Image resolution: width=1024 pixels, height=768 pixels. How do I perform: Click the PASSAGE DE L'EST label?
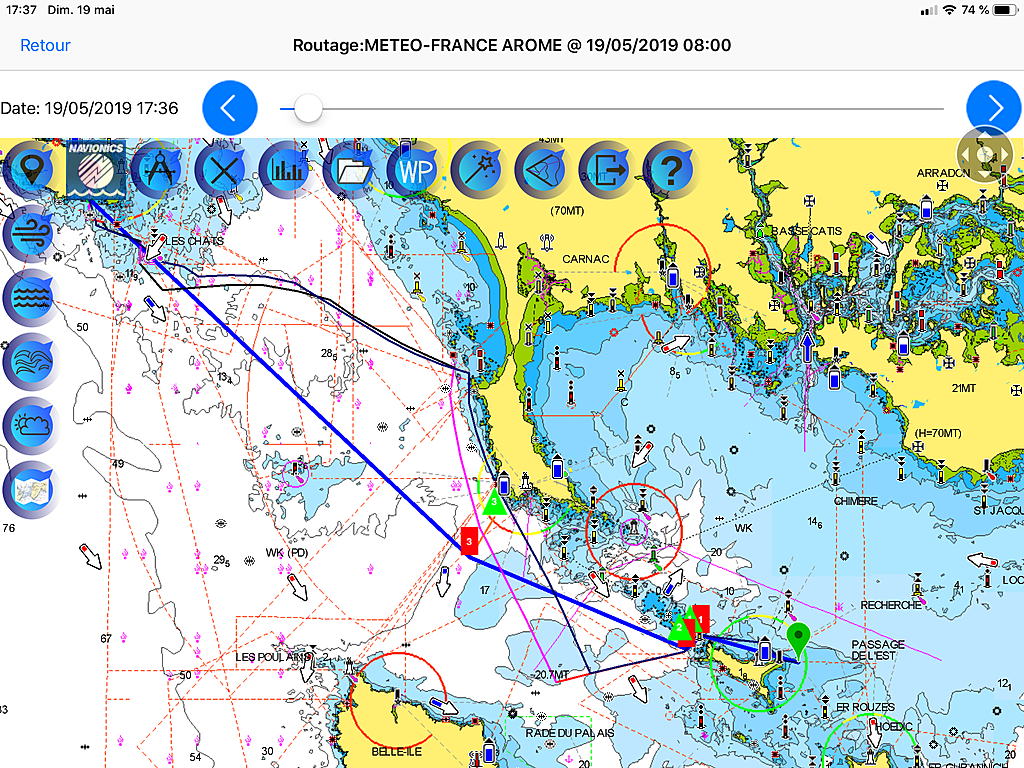tap(878, 650)
